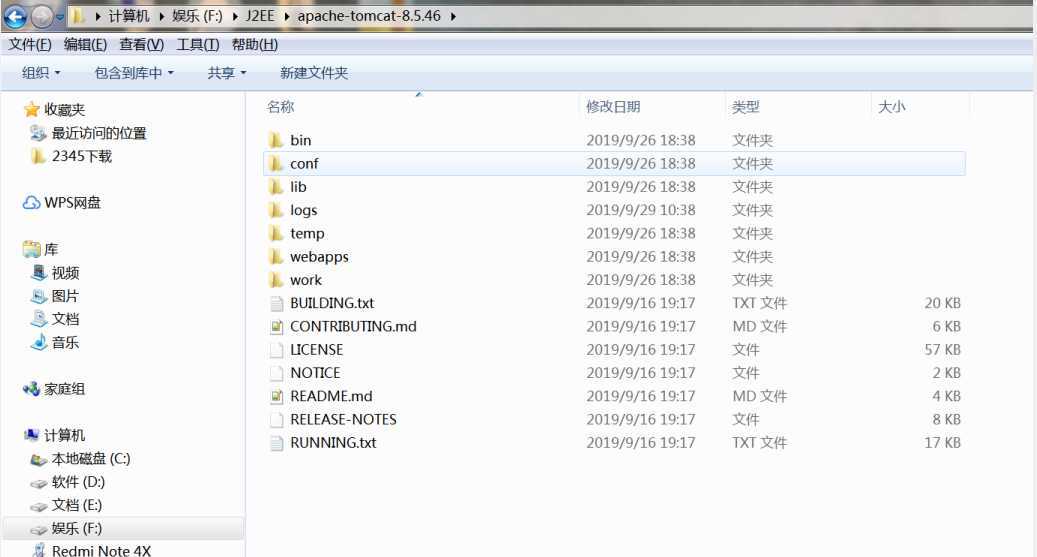Open the 包含到库中 dropdown in the toolbar

pyautogui.click(x=134, y=73)
